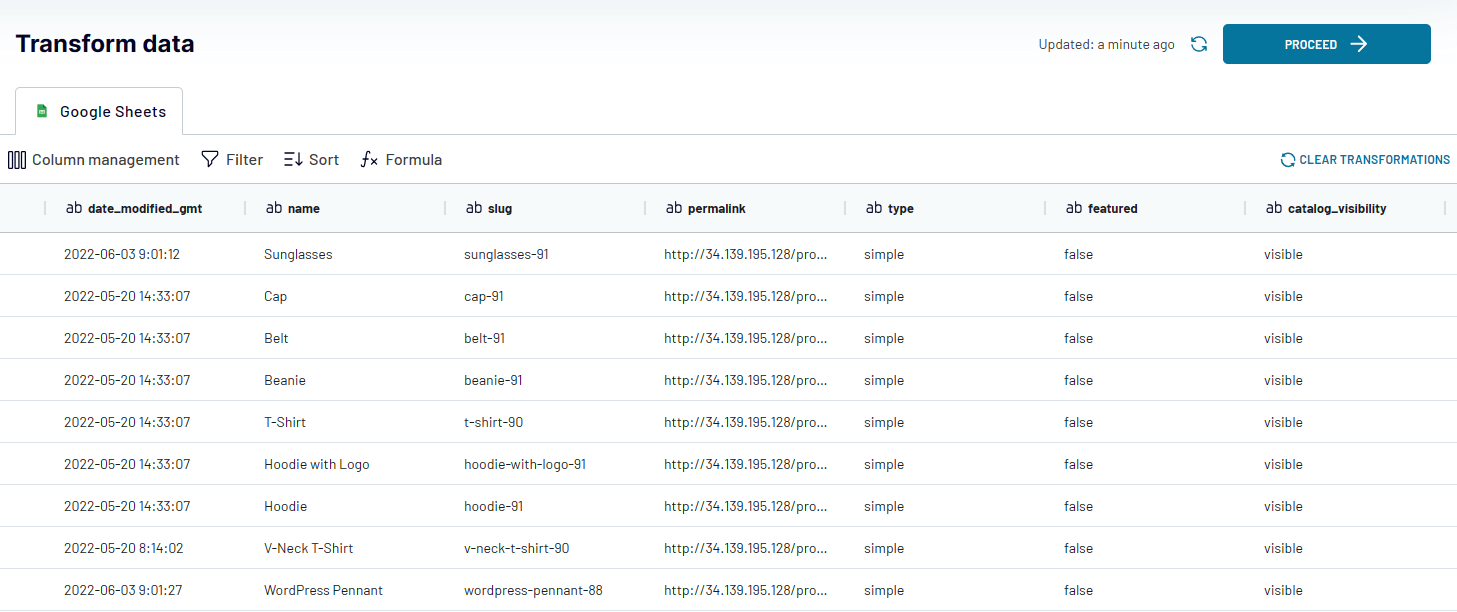Open the Formula editor
This screenshot has width=1457, height=612.
click(400, 159)
